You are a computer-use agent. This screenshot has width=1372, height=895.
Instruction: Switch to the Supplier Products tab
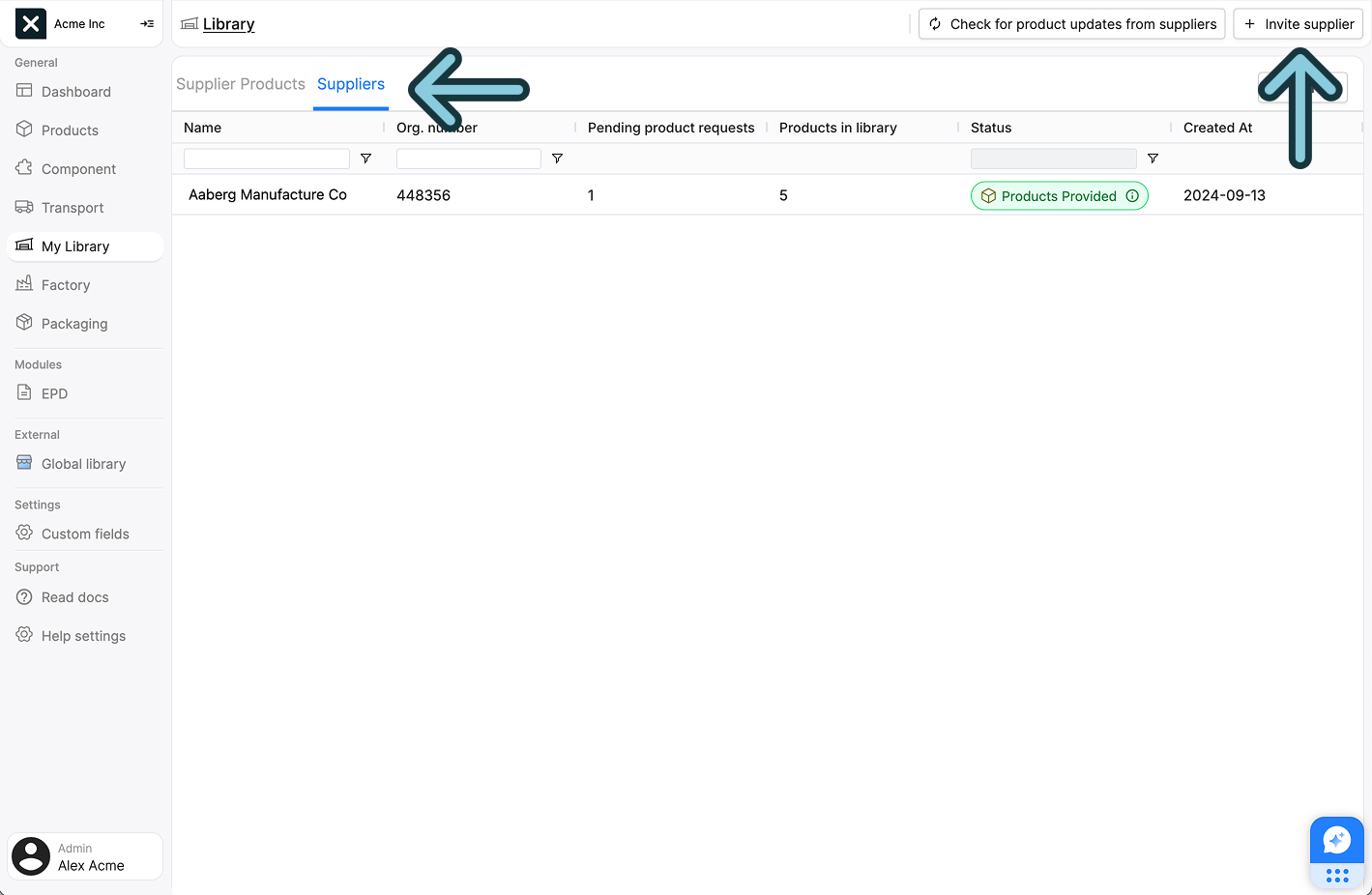(x=240, y=84)
